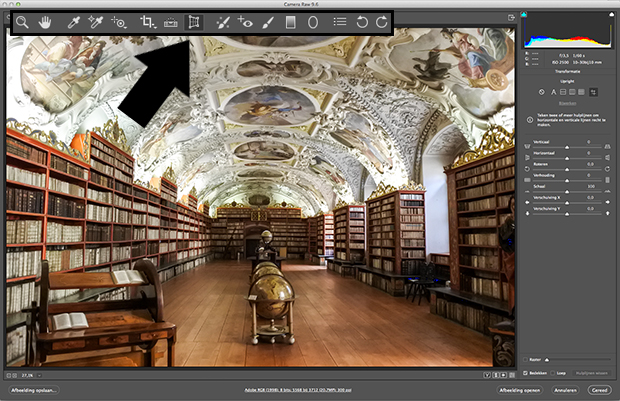Select the Red Eye Removal tool

245,23
